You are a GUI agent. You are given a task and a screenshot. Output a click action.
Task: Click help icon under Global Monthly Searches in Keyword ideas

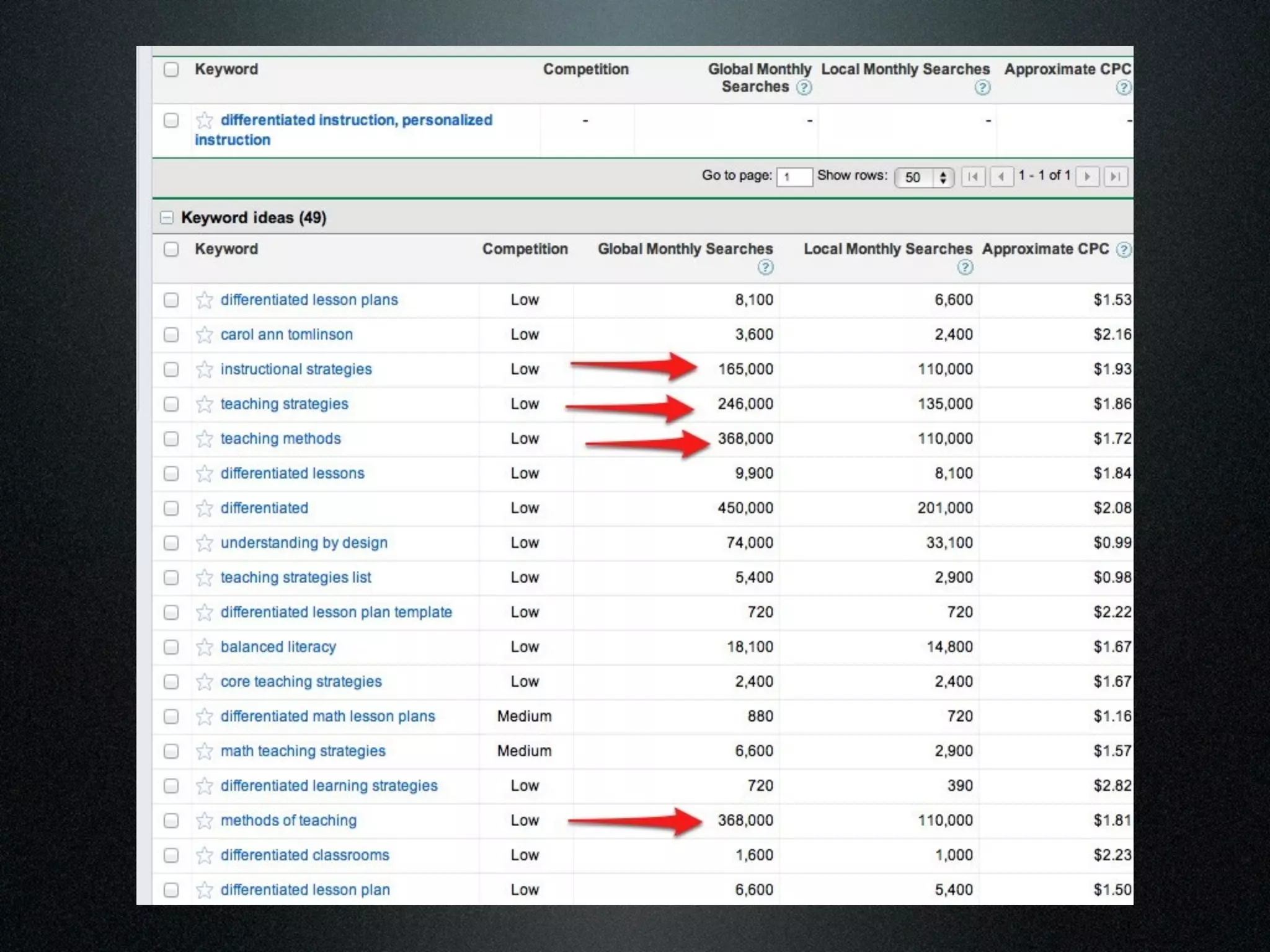click(765, 267)
